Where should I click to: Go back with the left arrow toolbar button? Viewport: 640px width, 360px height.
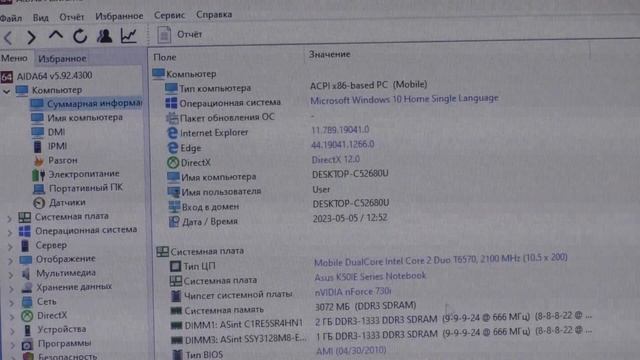8,38
